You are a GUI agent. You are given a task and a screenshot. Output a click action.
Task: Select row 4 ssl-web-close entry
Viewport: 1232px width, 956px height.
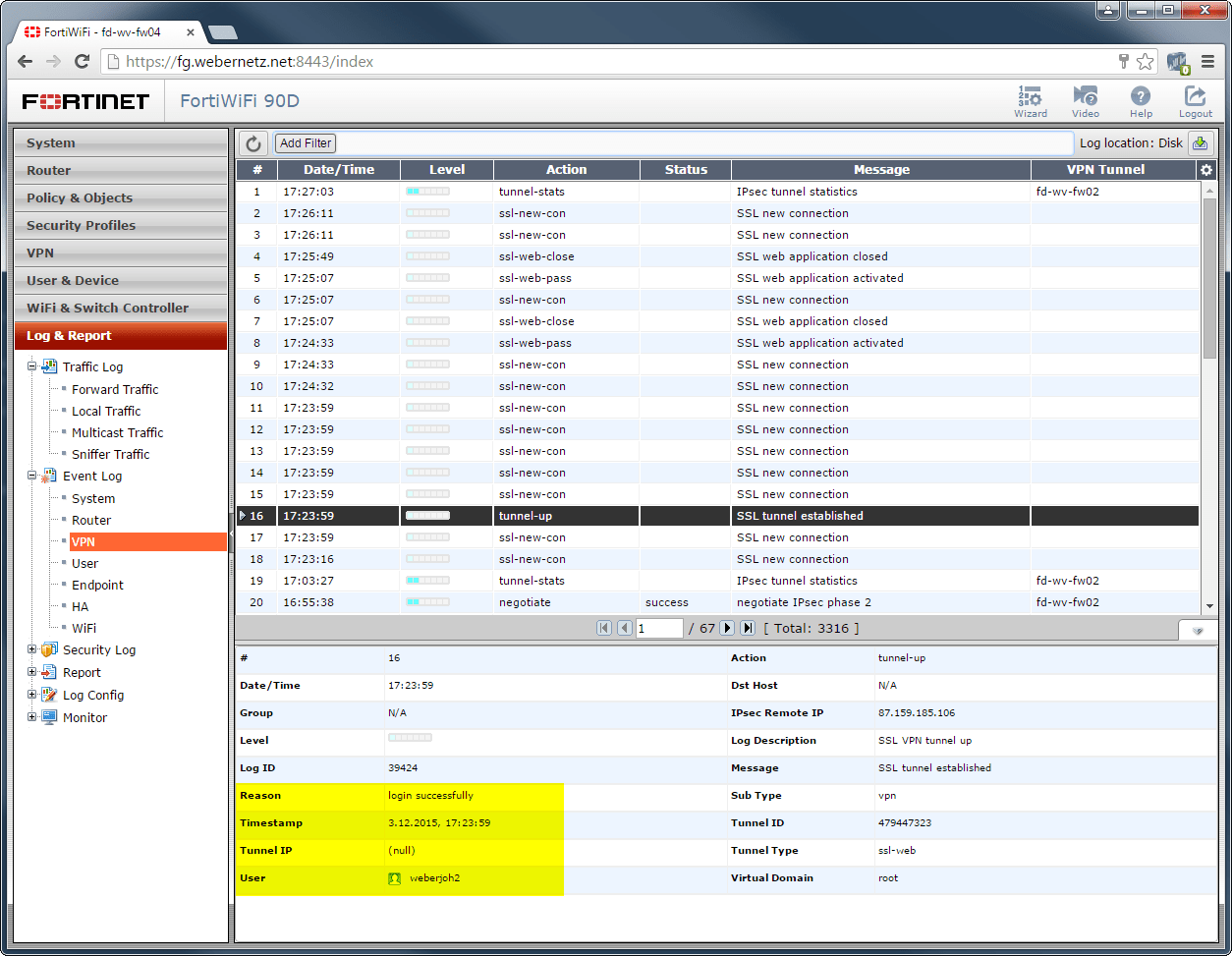tap(717, 256)
